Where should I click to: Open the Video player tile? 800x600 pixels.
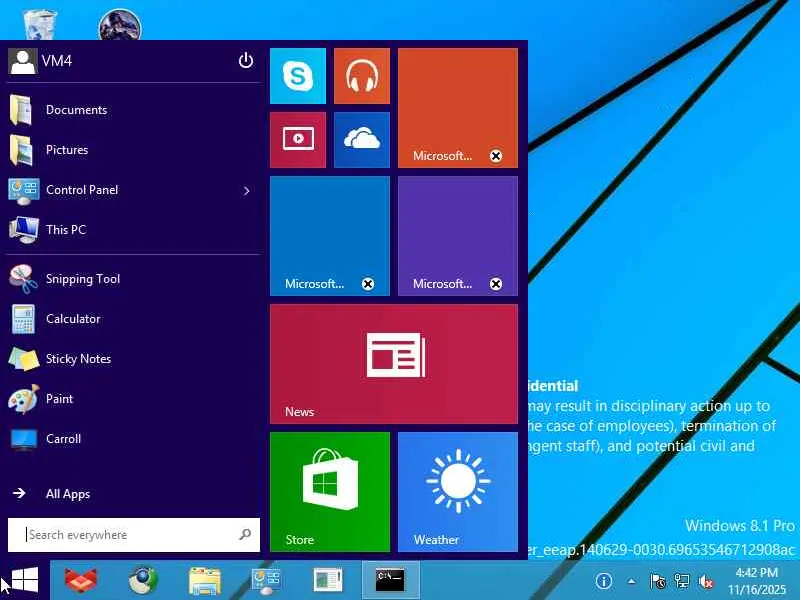click(x=297, y=140)
